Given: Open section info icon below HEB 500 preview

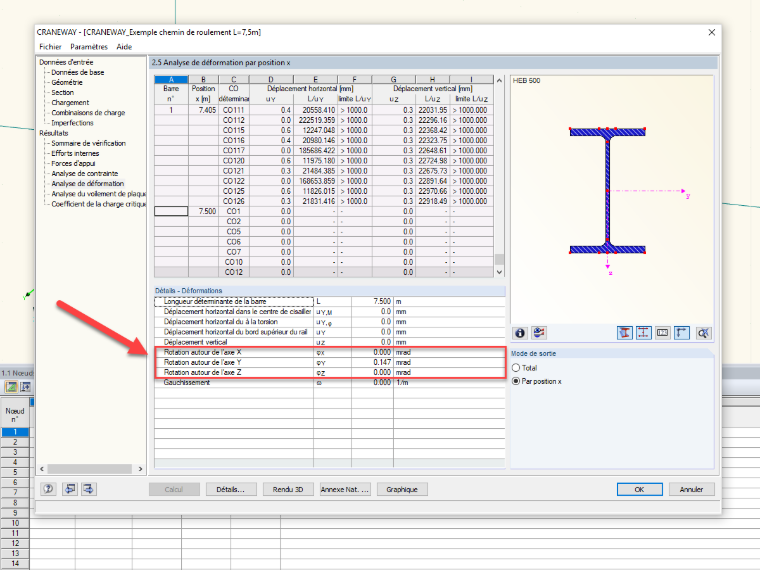Looking at the screenshot, I should tap(520, 333).
